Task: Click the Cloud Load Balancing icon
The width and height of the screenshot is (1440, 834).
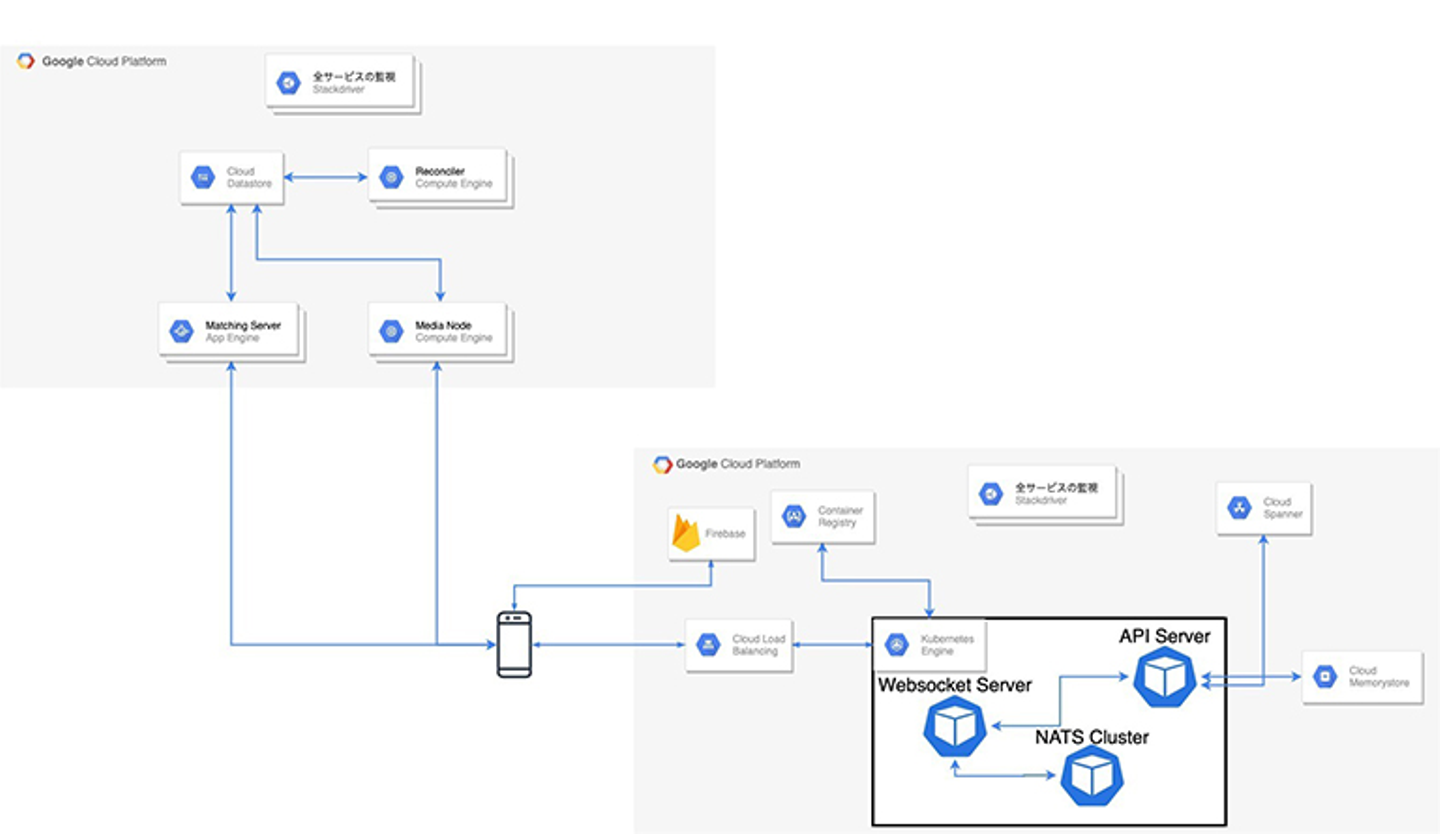Action: (708, 645)
